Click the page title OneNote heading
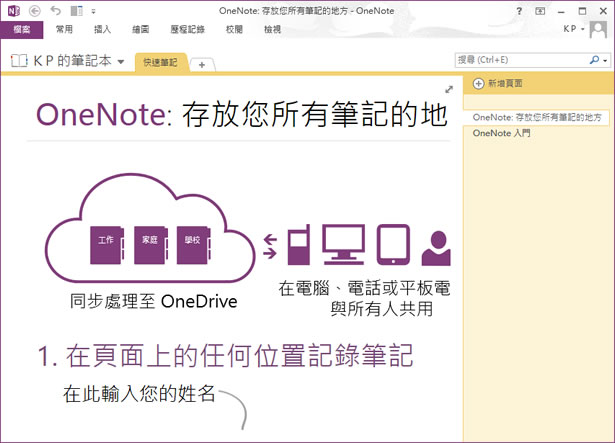Image resolution: width=615 pixels, height=443 pixels. click(242, 114)
